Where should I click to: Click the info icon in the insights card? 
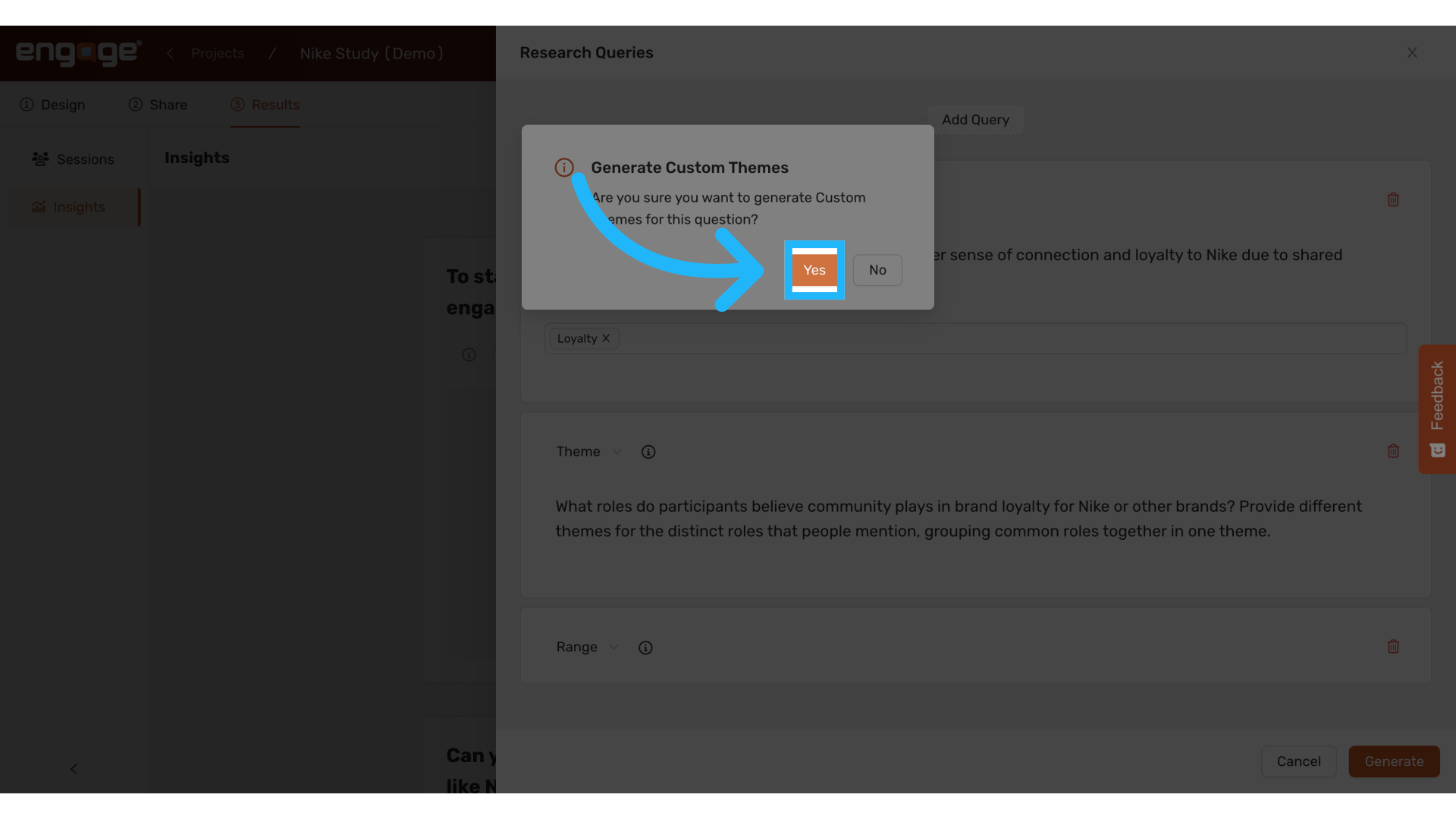click(469, 355)
